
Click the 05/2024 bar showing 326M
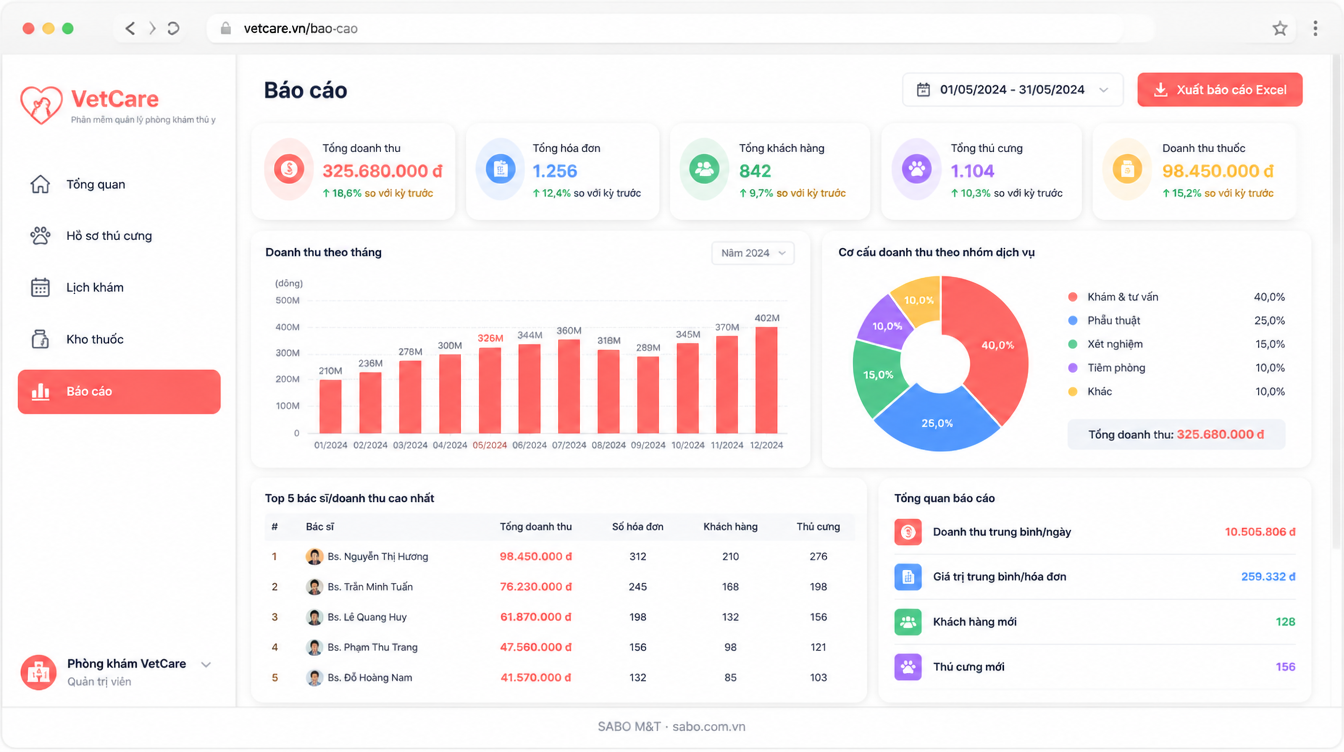point(490,390)
